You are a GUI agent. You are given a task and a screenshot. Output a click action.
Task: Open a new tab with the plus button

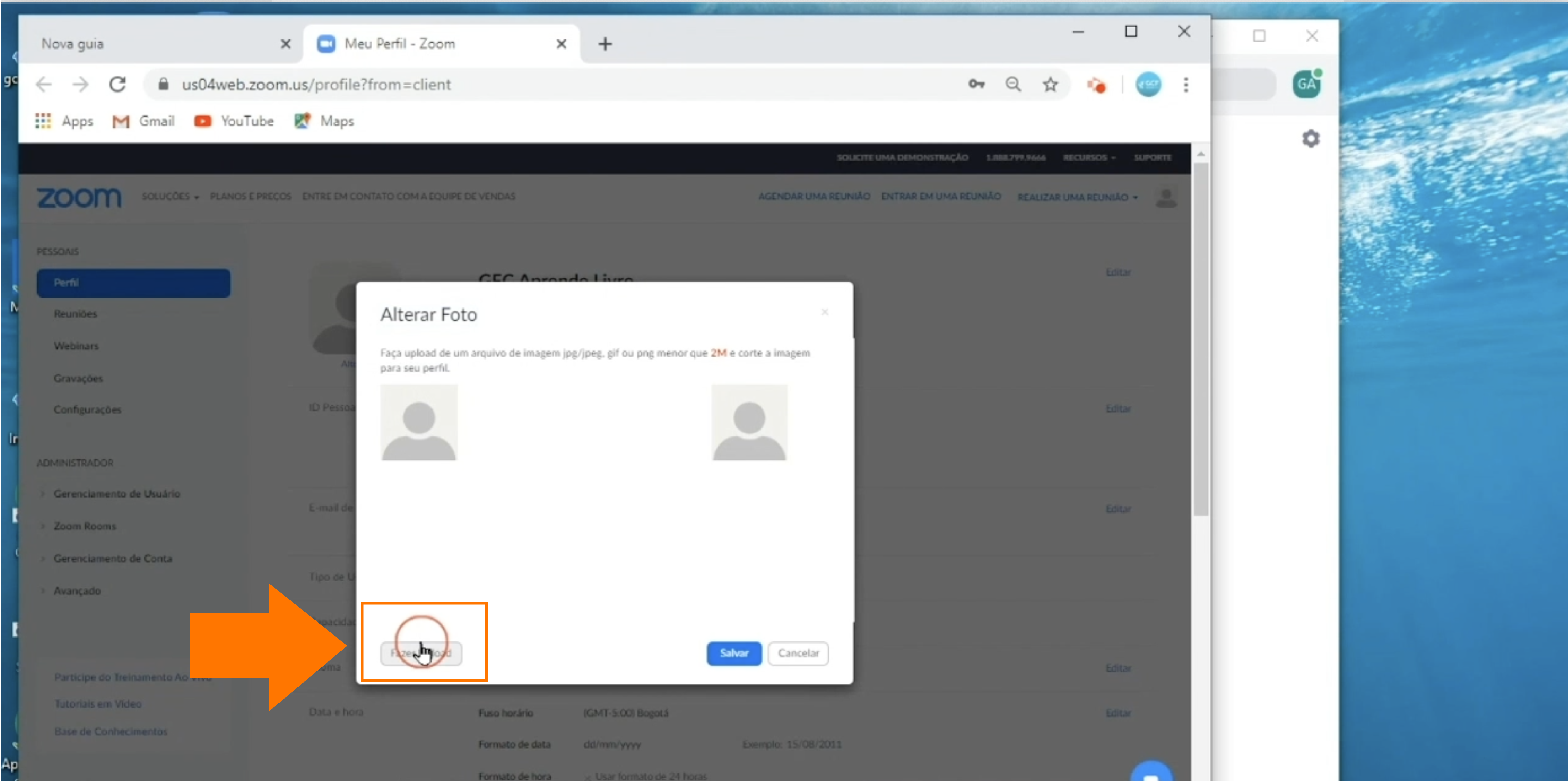click(605, 44)
